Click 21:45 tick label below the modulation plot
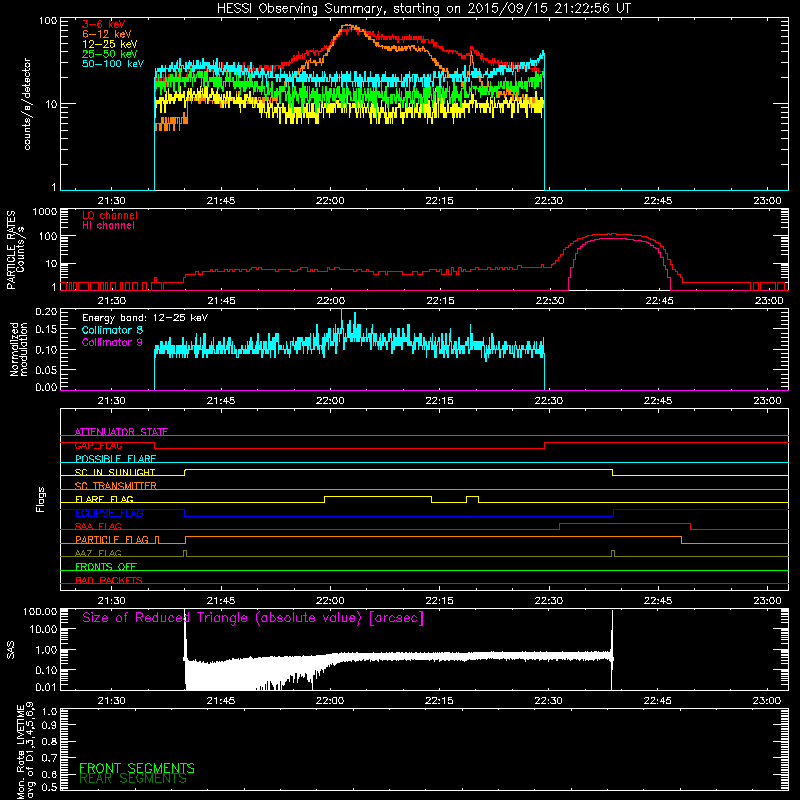This screenshot has width=800, height=800. tap(221, 401)
